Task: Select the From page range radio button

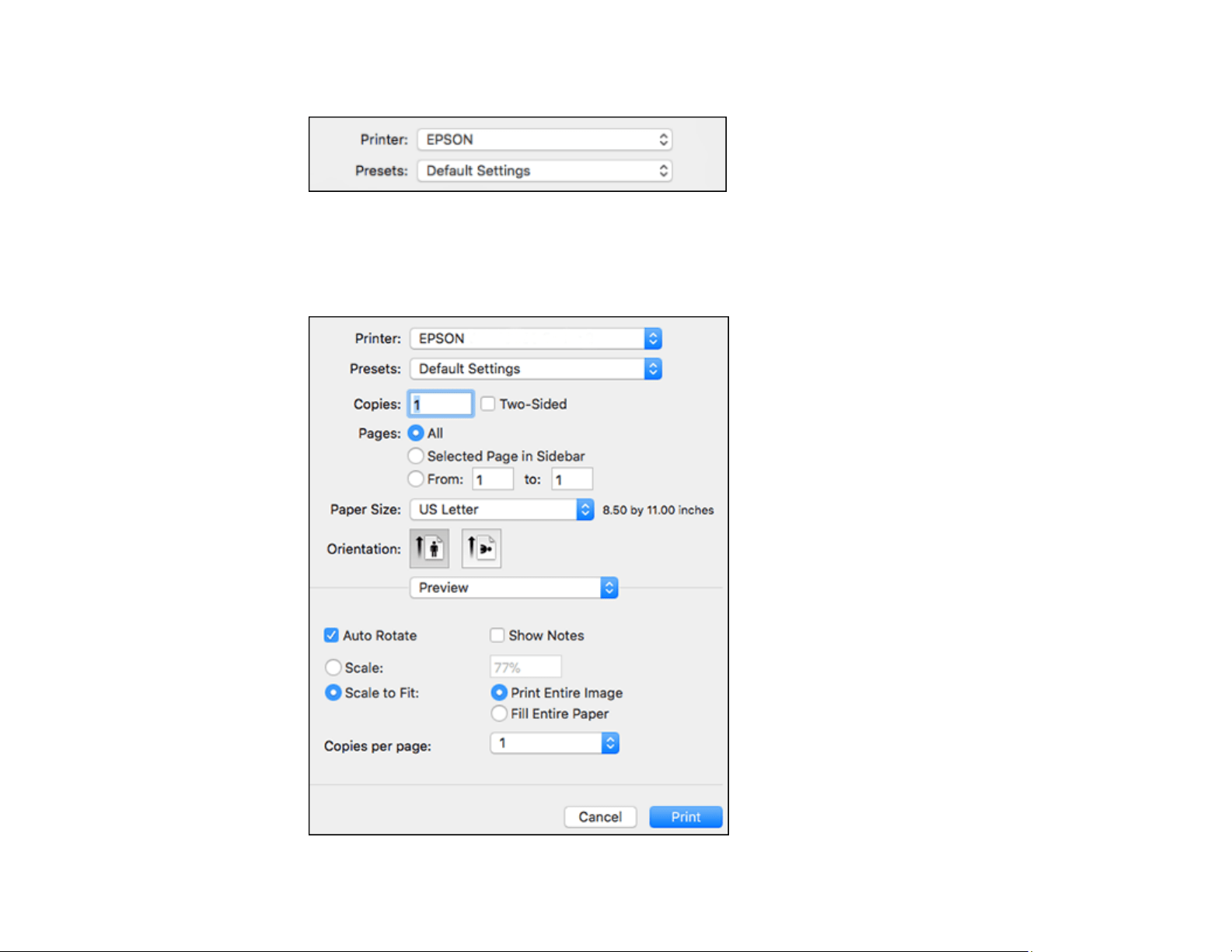Action: click(x=416, y=479)
